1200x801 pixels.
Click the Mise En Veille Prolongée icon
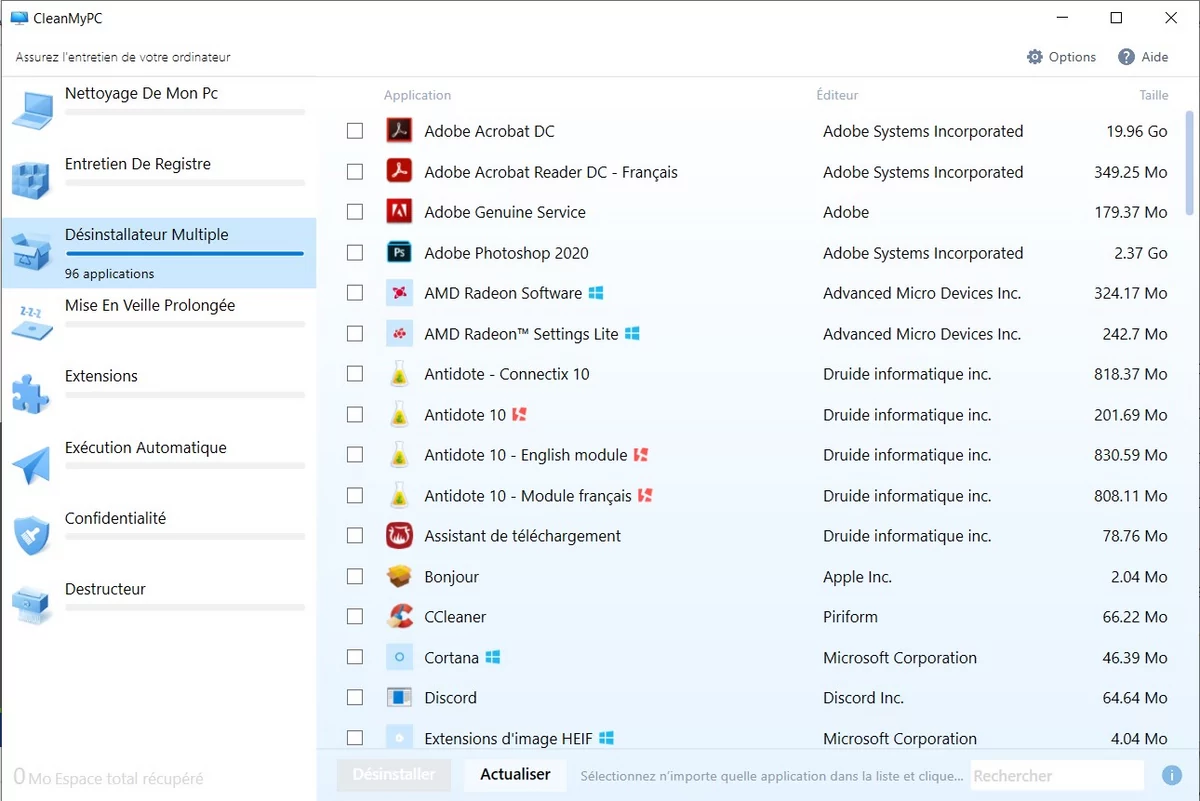31,322
